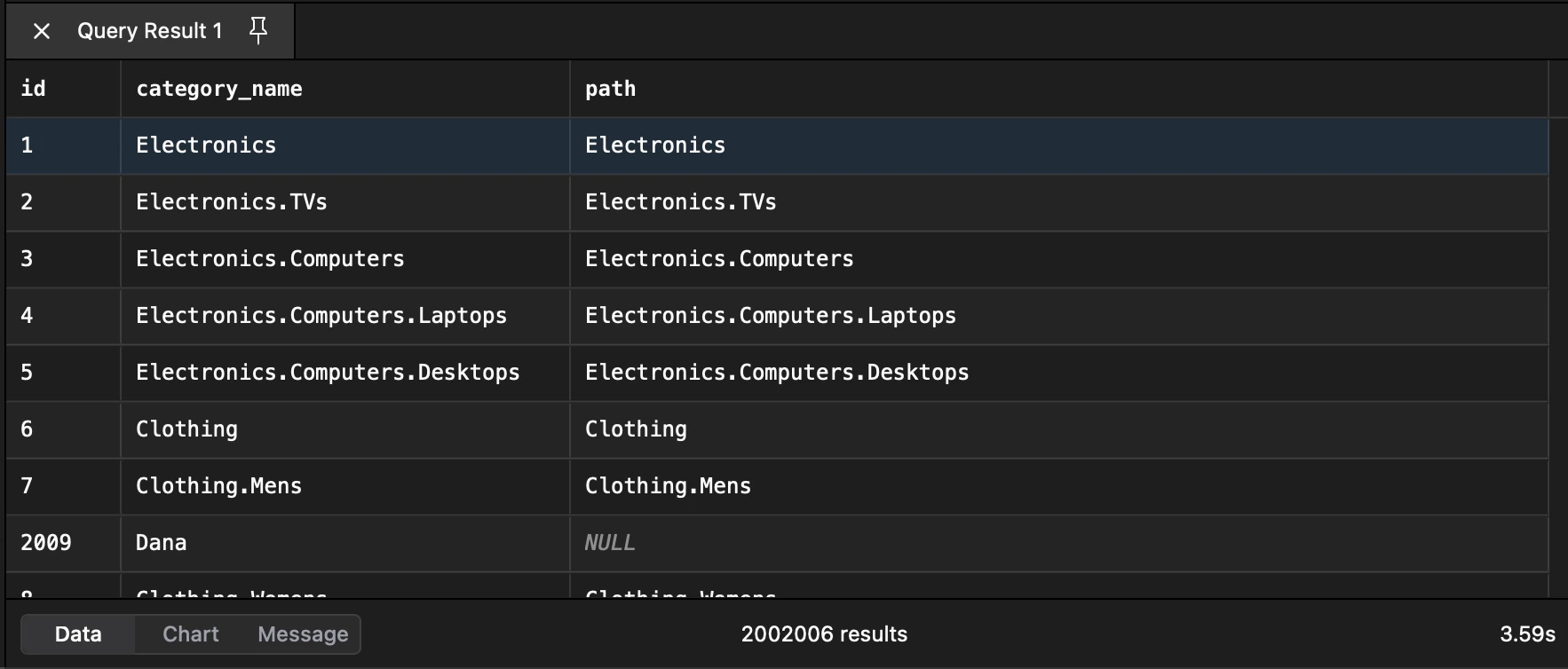Image resolution: width=1568 pixels, height=669 pixels.
Task: Click the category_name column header
Action: coord(218,89)
